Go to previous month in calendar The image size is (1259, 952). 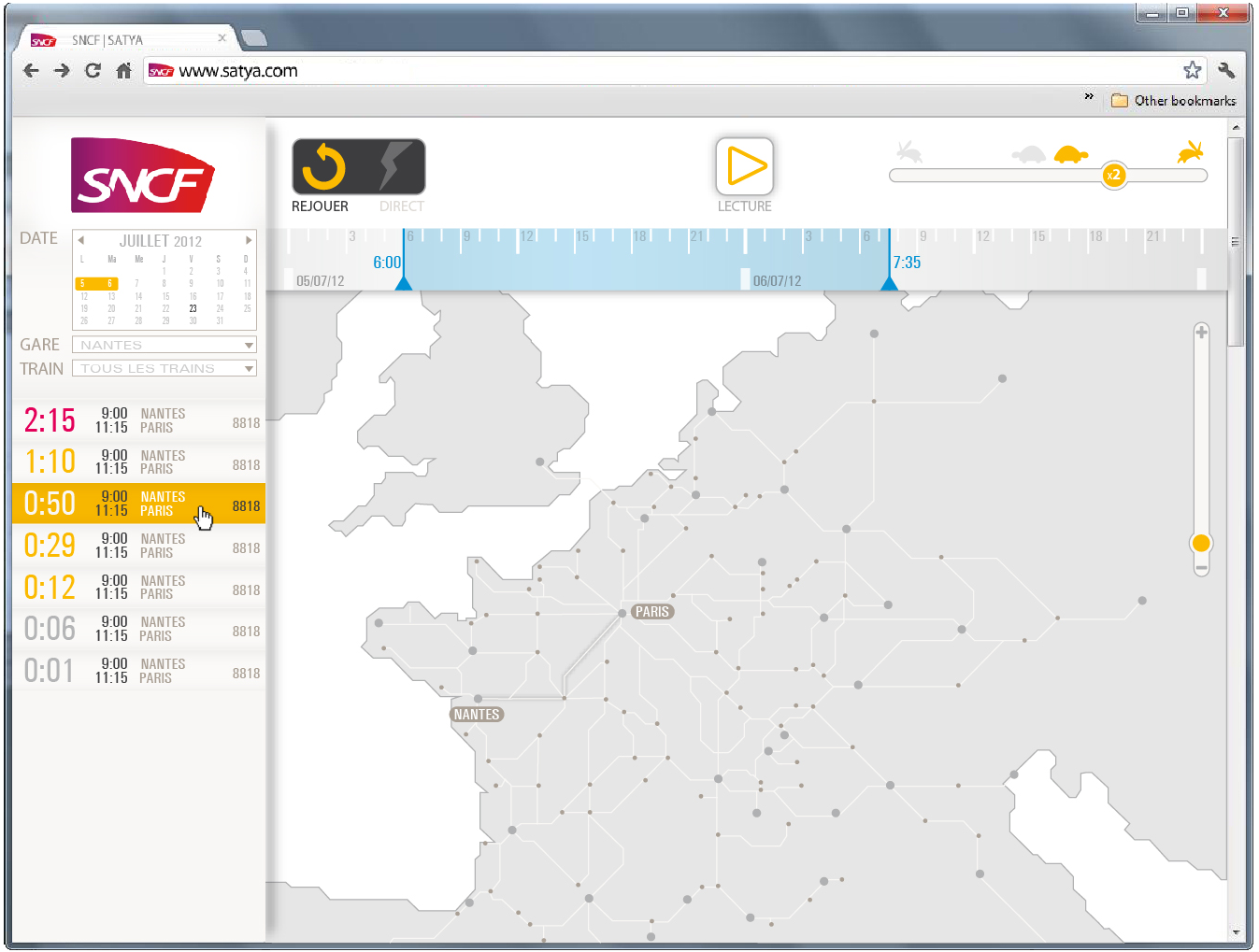(81, 240)
